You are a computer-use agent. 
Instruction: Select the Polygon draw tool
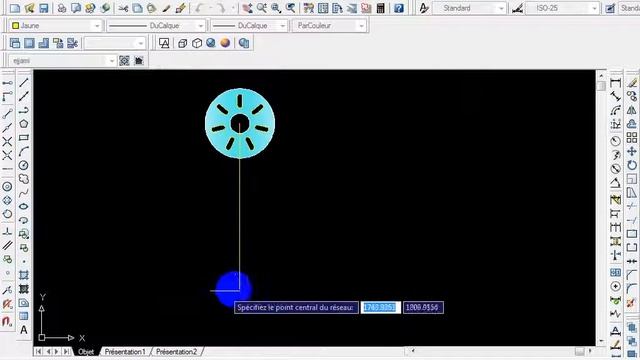(24, 124)
